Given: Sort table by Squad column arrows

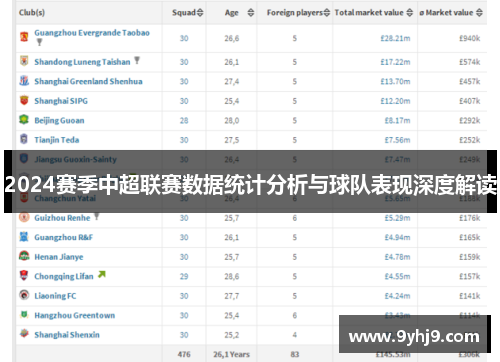Looking at the screenshot, I should click(x=200, y=13).
